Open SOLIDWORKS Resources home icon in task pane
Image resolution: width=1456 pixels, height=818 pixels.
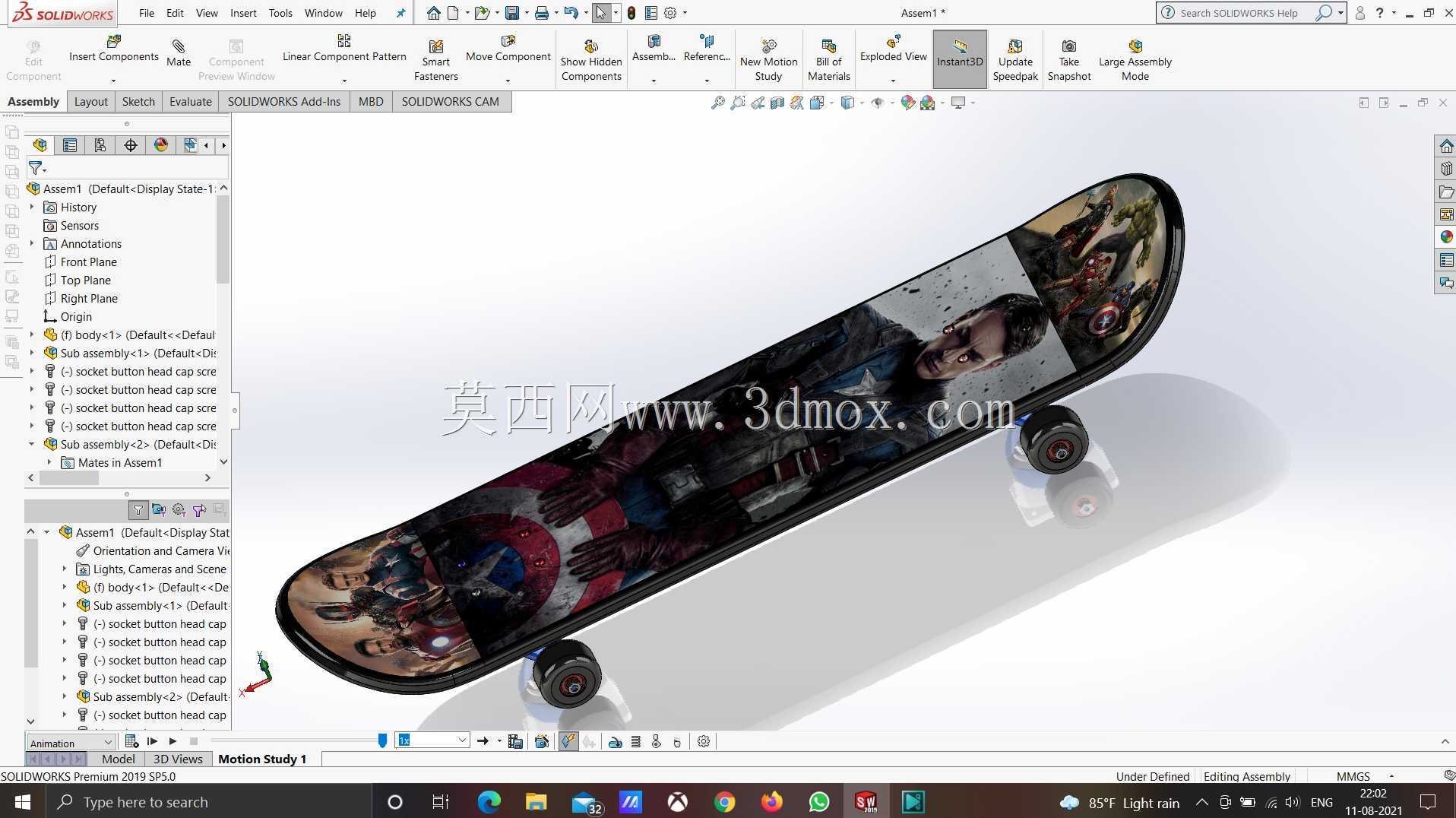click(1446, 146)
